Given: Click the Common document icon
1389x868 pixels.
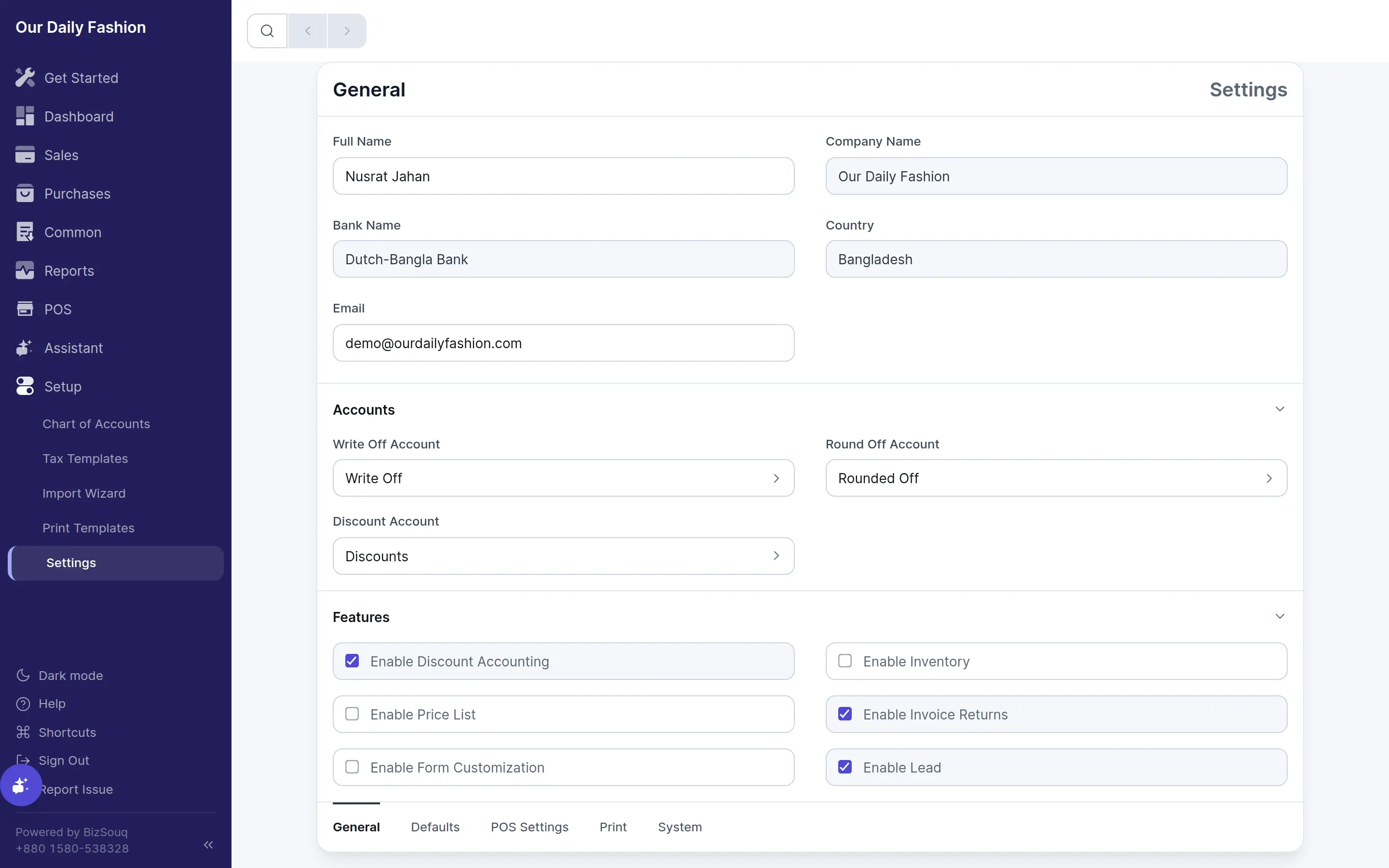Looking at the screenshot, I should 25,232.
